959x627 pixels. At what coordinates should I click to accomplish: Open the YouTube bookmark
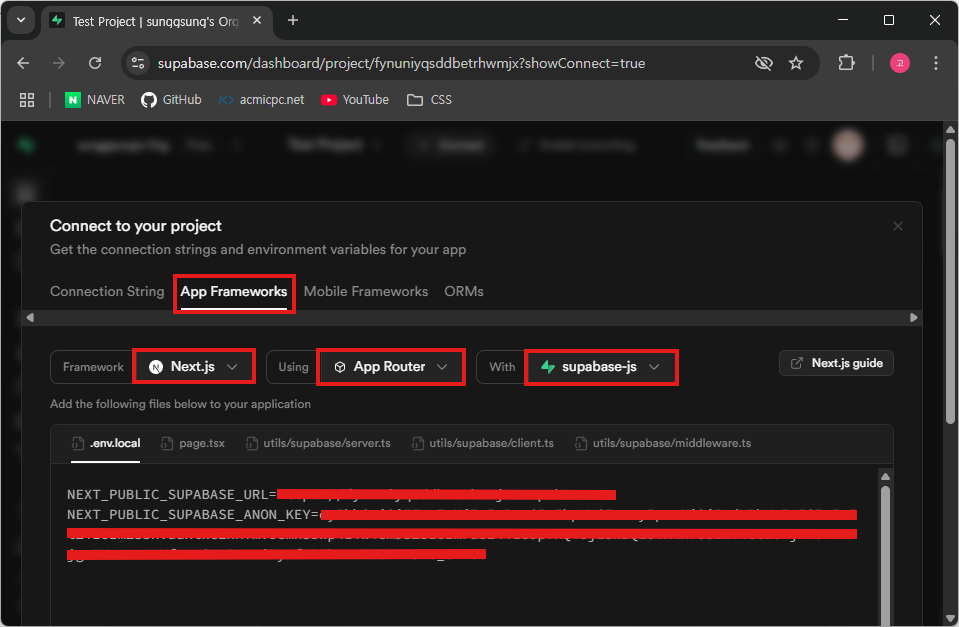[355, 100]
